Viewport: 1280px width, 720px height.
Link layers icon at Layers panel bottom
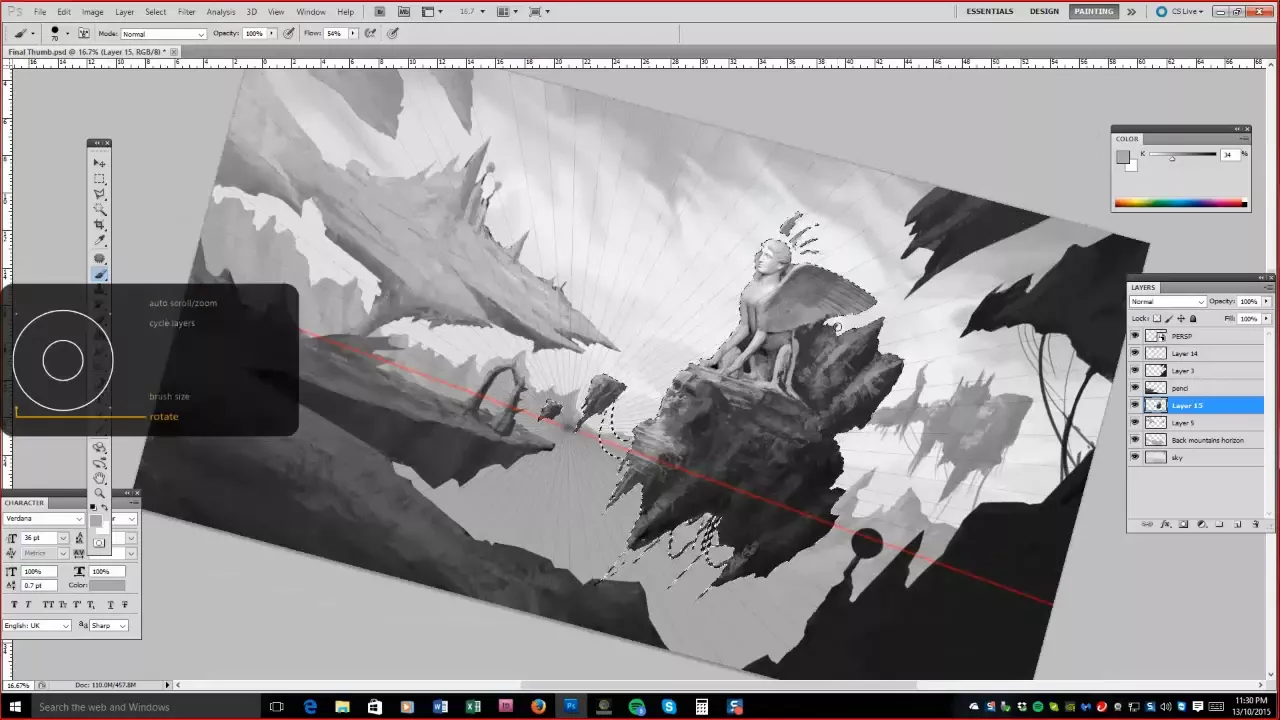tap(1147, 524)
